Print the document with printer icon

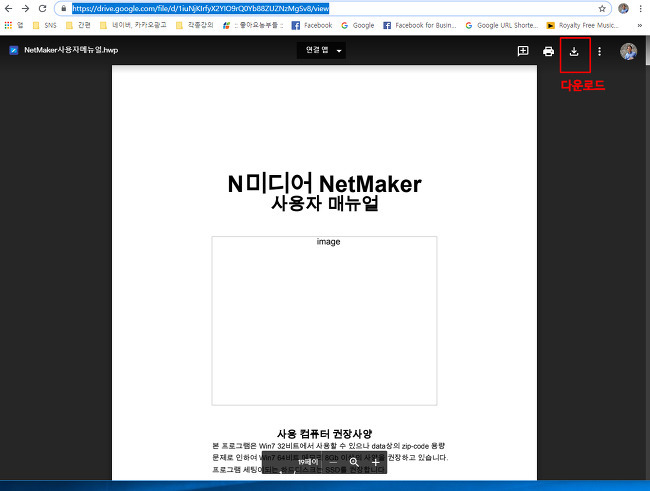548,51
